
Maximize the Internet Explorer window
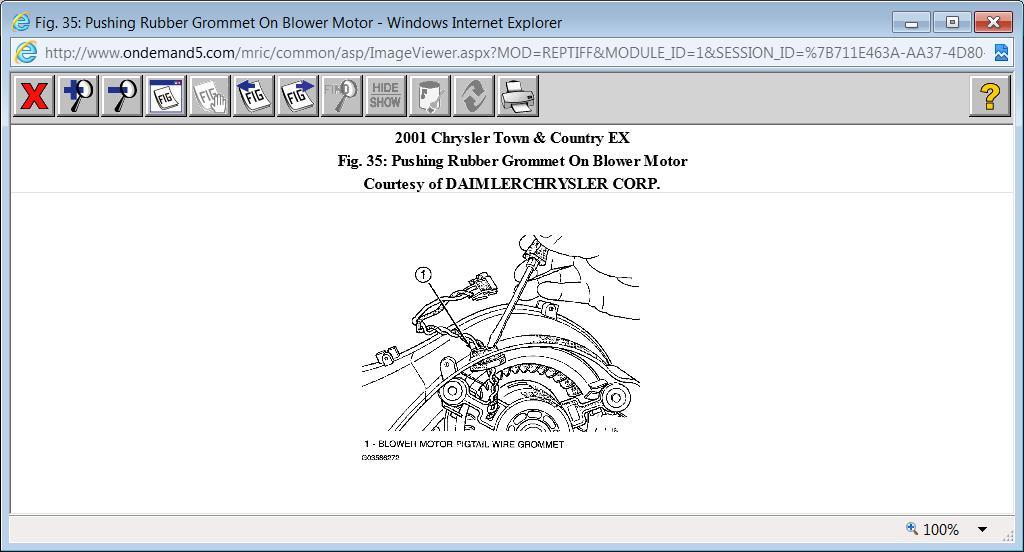pyautogui.click(x=952, y=23)
